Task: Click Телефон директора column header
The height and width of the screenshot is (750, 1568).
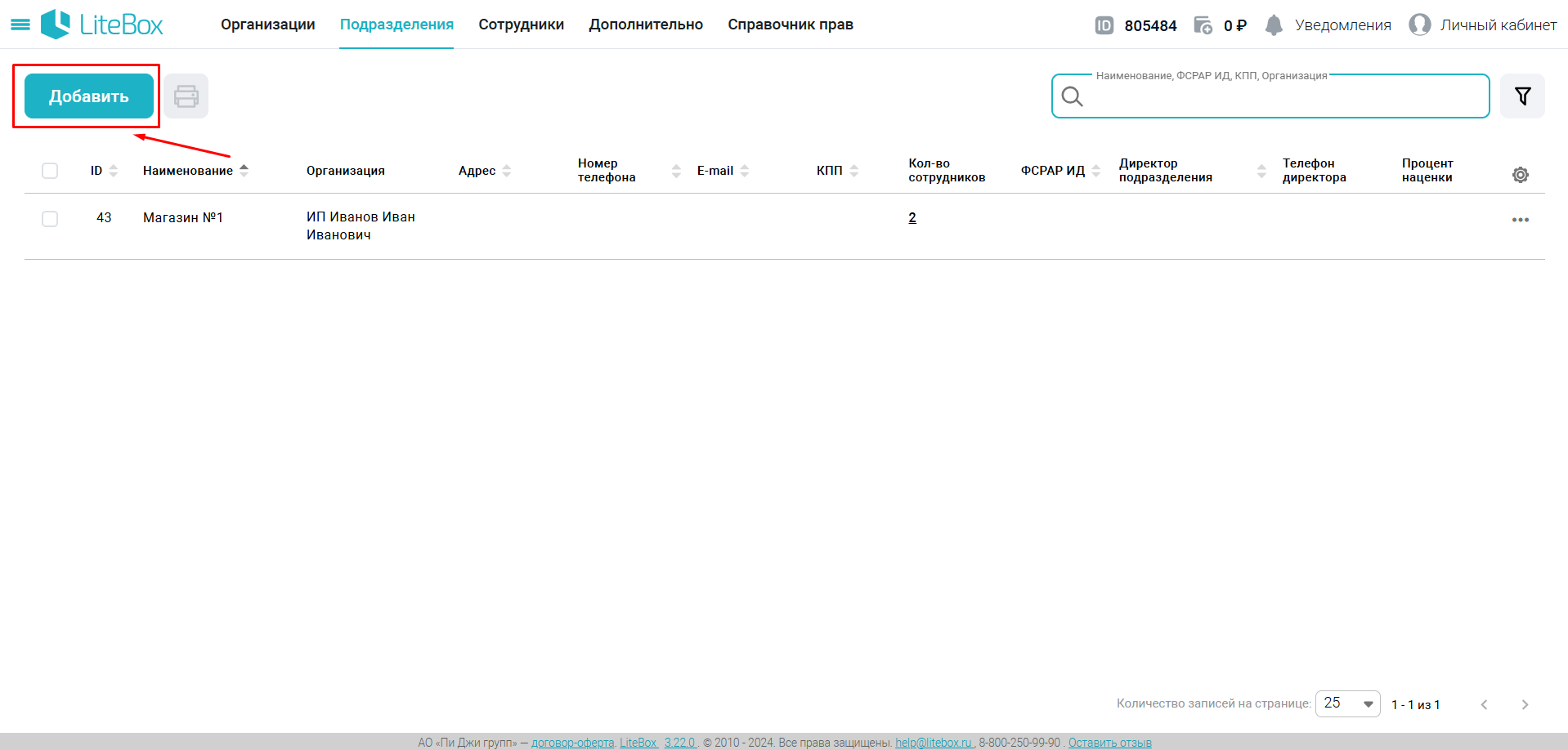Action: tap(1314, 170)
